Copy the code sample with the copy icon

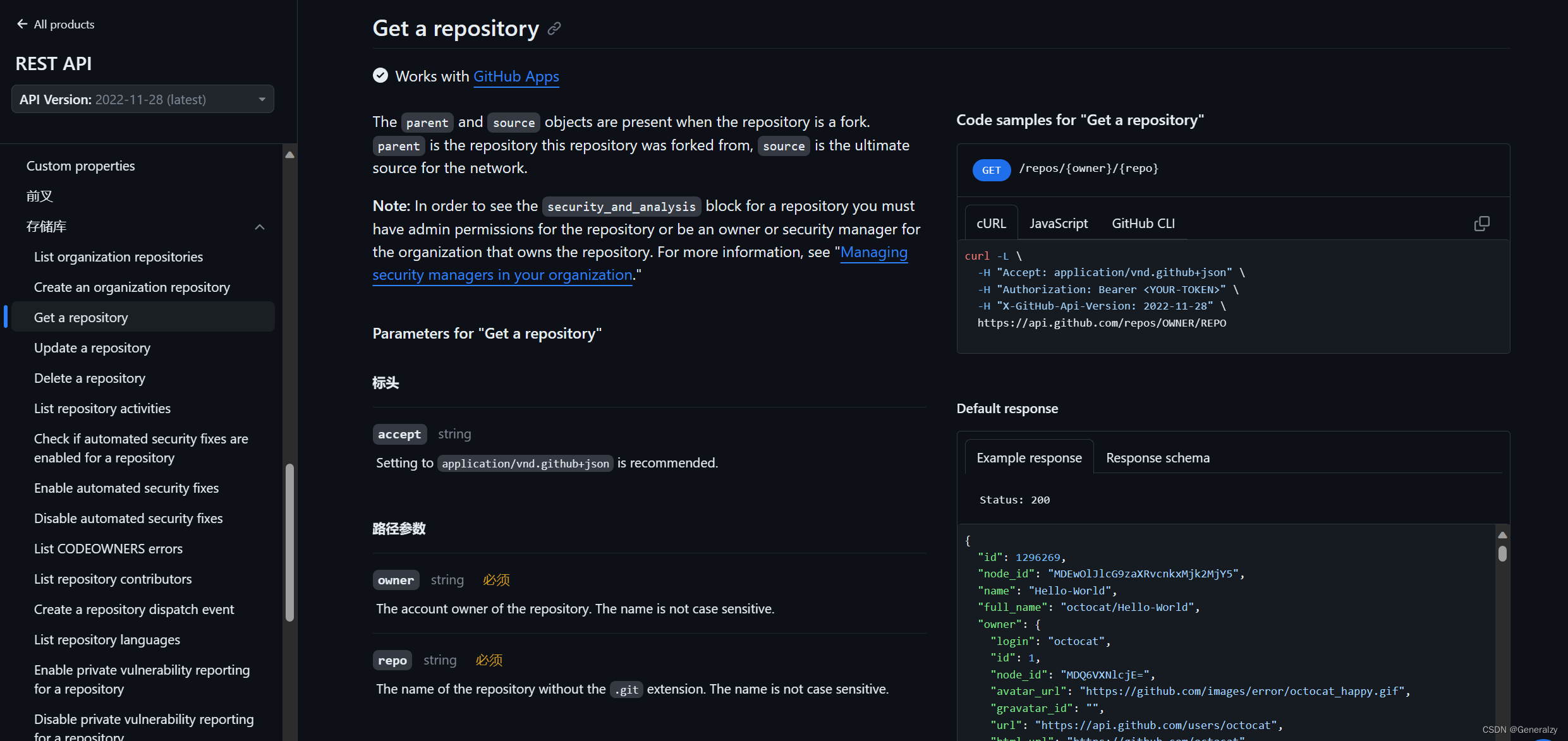click(x=1481, y=224)
